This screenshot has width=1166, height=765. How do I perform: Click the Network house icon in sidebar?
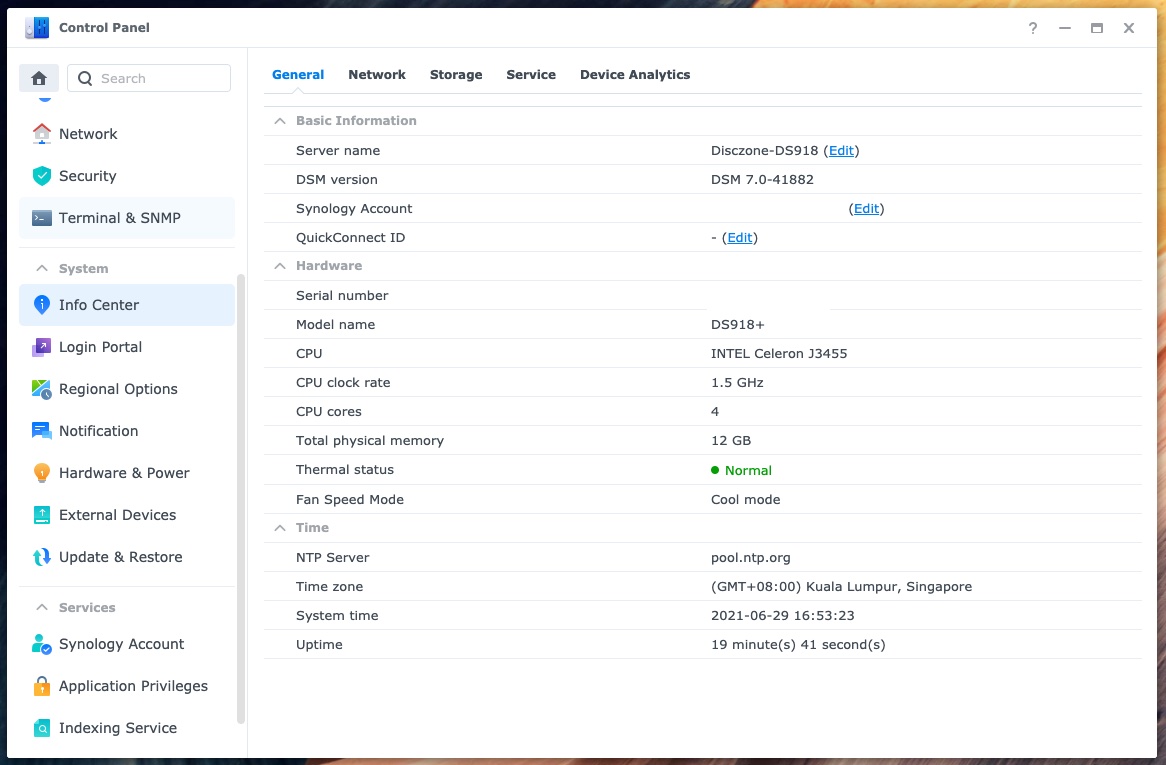click(x=42, y=134)
